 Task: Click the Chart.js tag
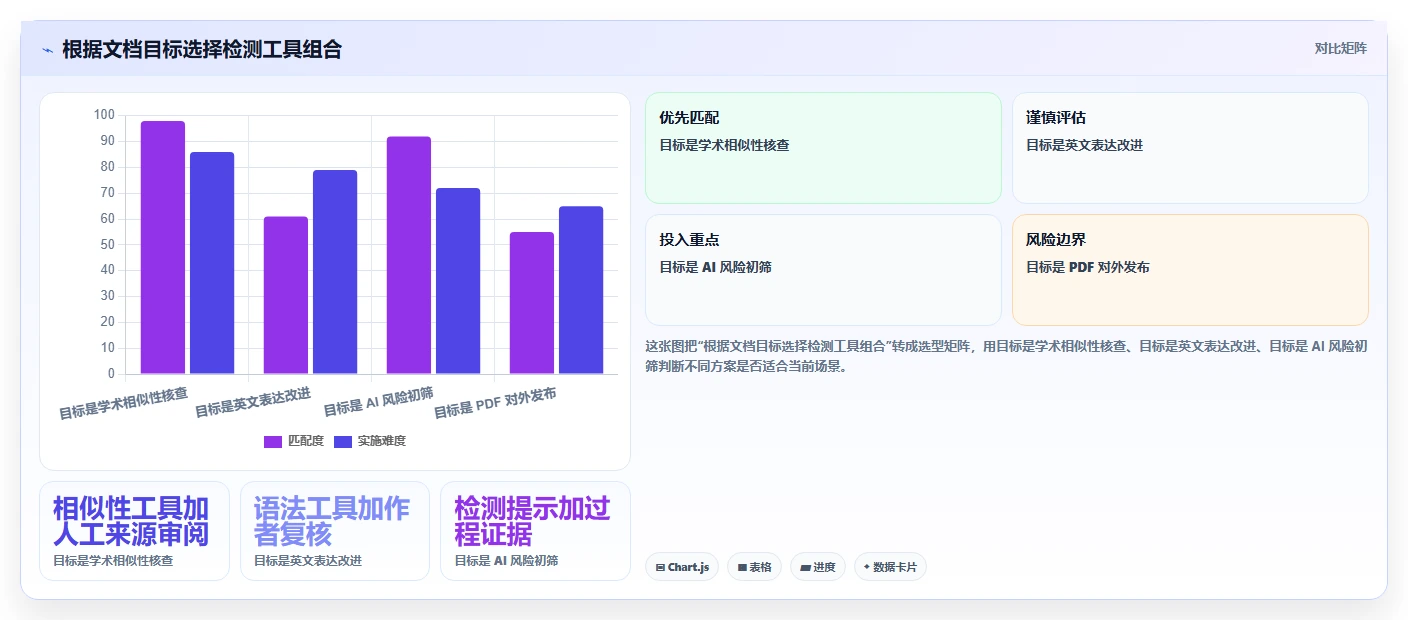pos(682,567)
